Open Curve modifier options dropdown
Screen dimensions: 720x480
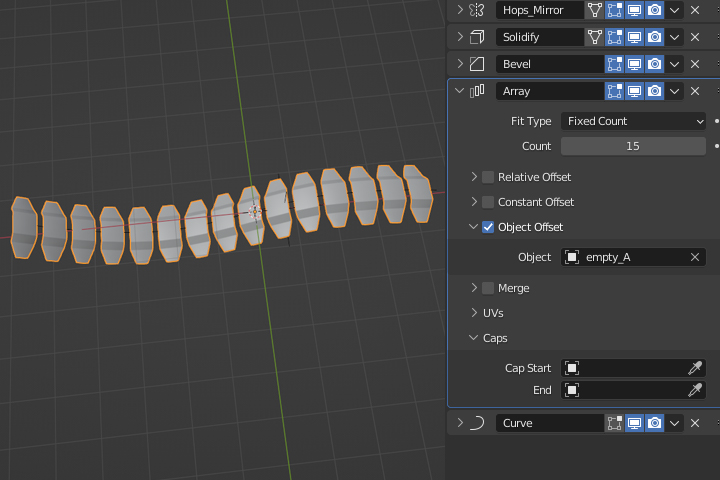tap(675, 423)
